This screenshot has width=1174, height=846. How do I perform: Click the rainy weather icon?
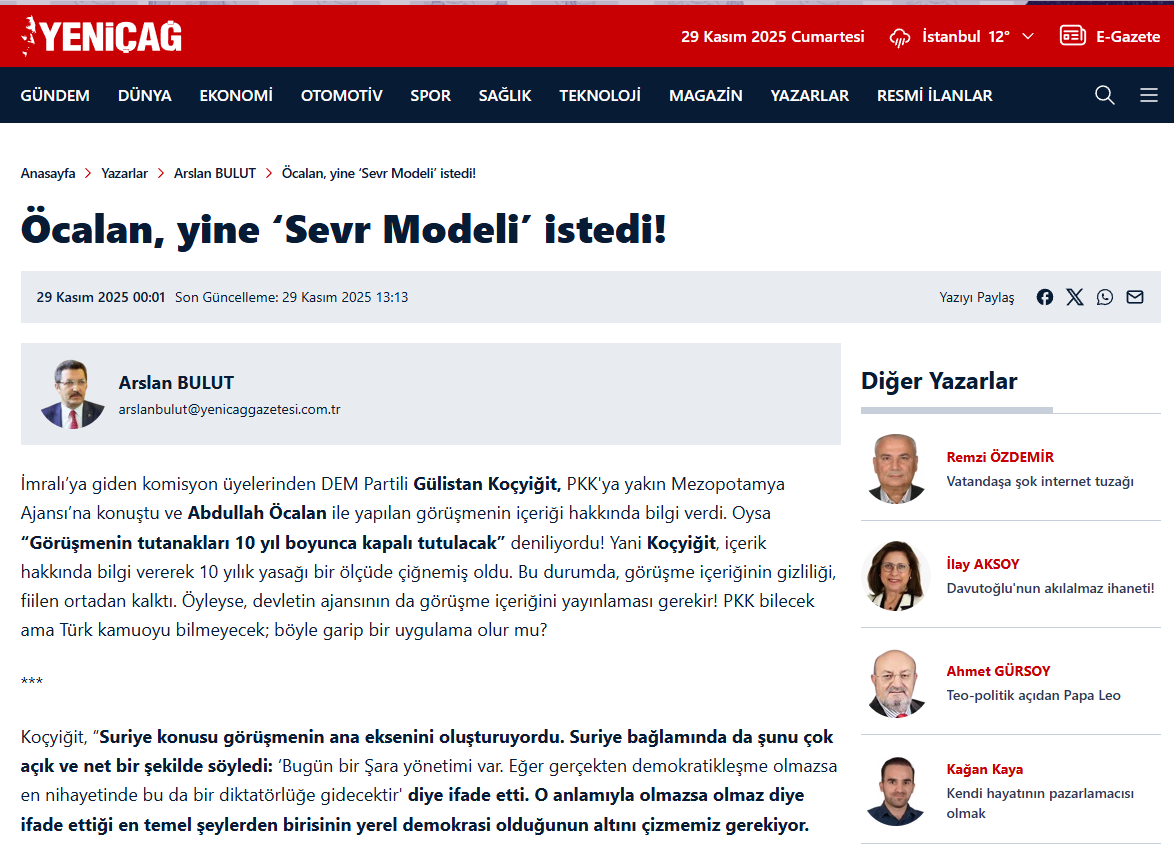click(x=900, y=37)
